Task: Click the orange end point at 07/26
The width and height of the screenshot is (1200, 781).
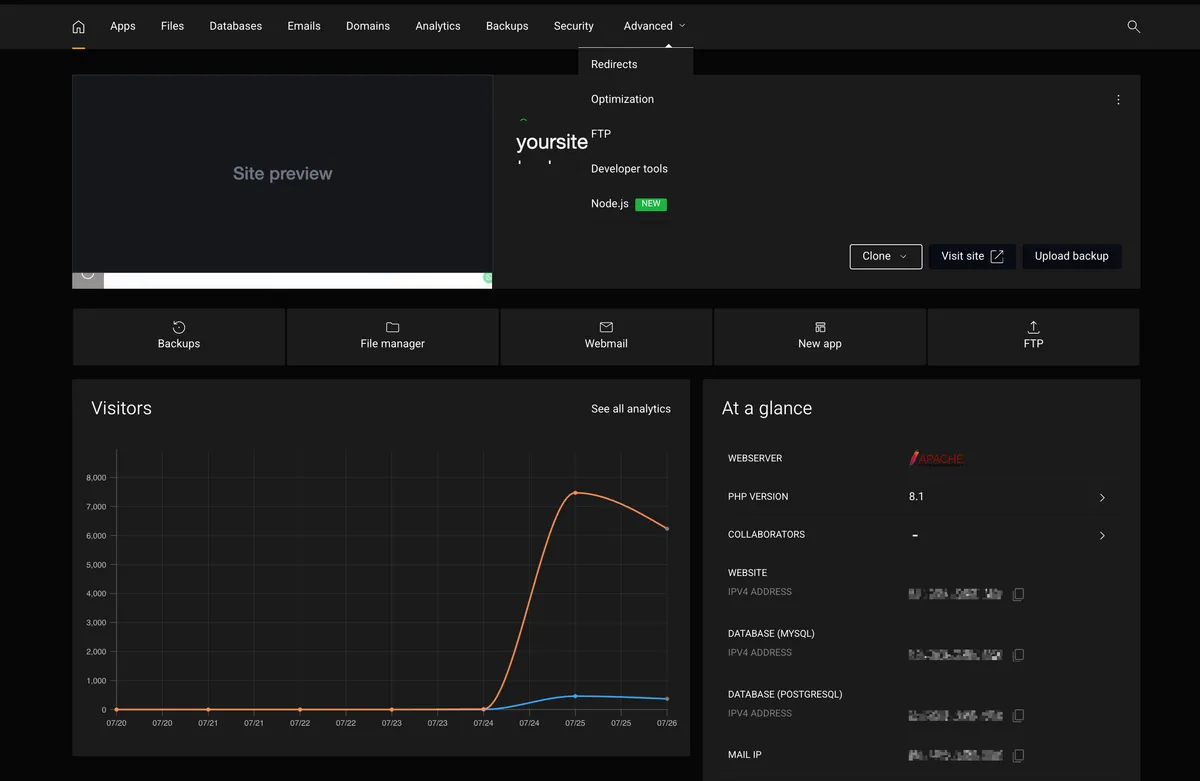Action: [x=667, y=529]
